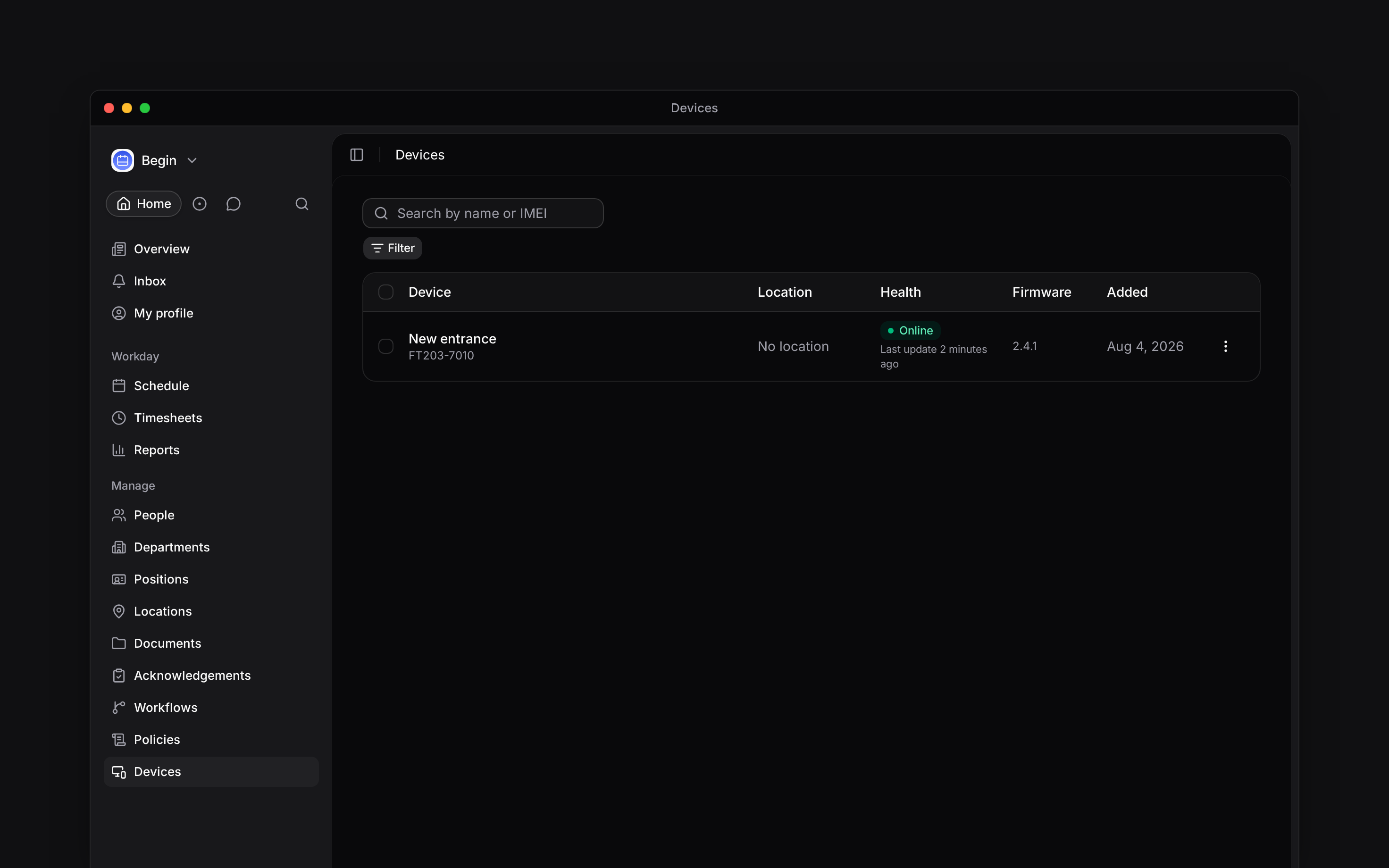Open the Reports page

(x=211, y=450)
